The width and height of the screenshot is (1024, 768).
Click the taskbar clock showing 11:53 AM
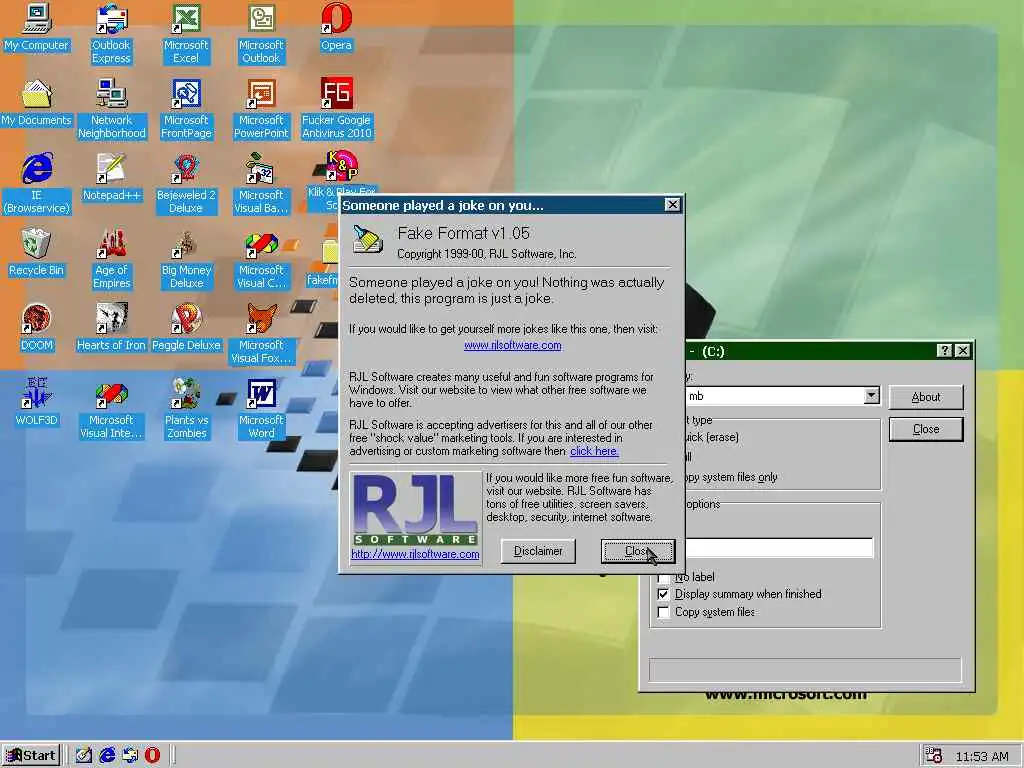982,756
